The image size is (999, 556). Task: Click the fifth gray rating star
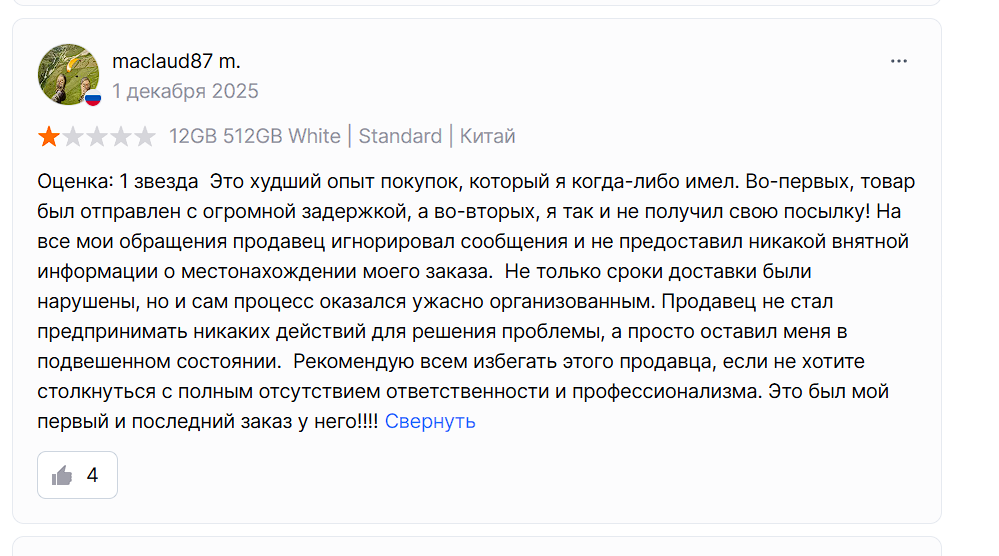point(145,137)
